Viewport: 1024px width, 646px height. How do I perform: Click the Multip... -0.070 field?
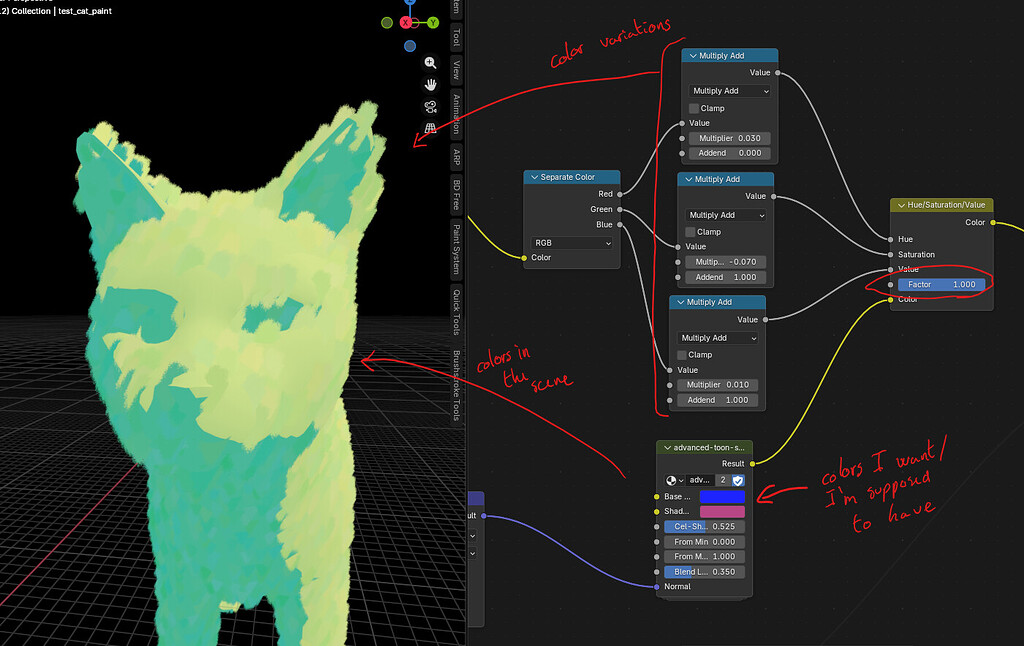(726, 262)
